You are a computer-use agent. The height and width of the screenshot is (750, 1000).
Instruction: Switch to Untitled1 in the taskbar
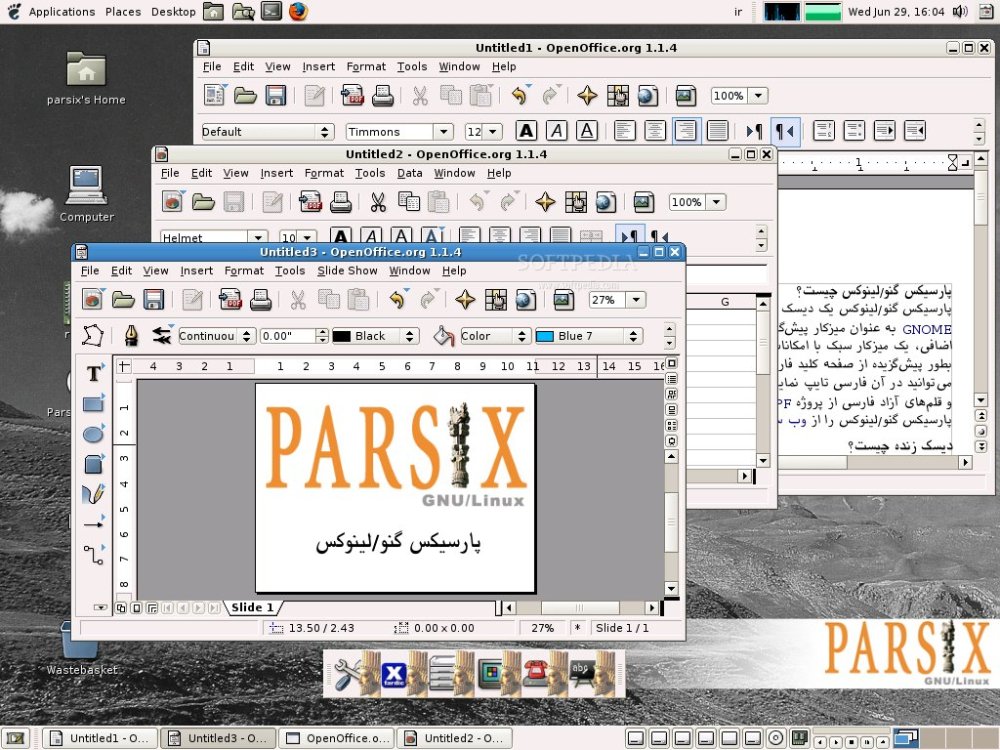click(x=99, y=738)
